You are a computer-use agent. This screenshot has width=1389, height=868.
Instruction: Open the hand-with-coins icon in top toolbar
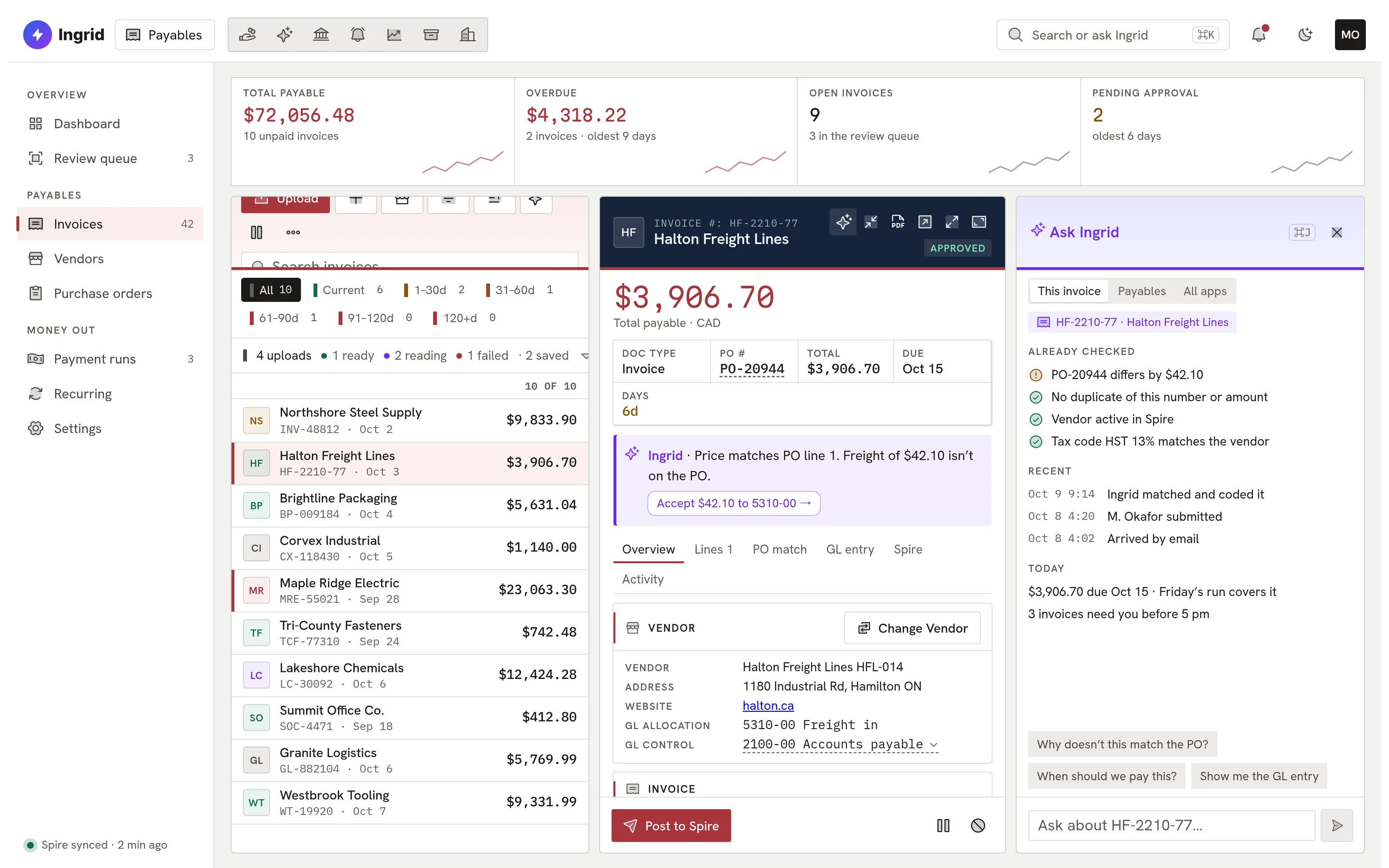[x=247, y=35]
